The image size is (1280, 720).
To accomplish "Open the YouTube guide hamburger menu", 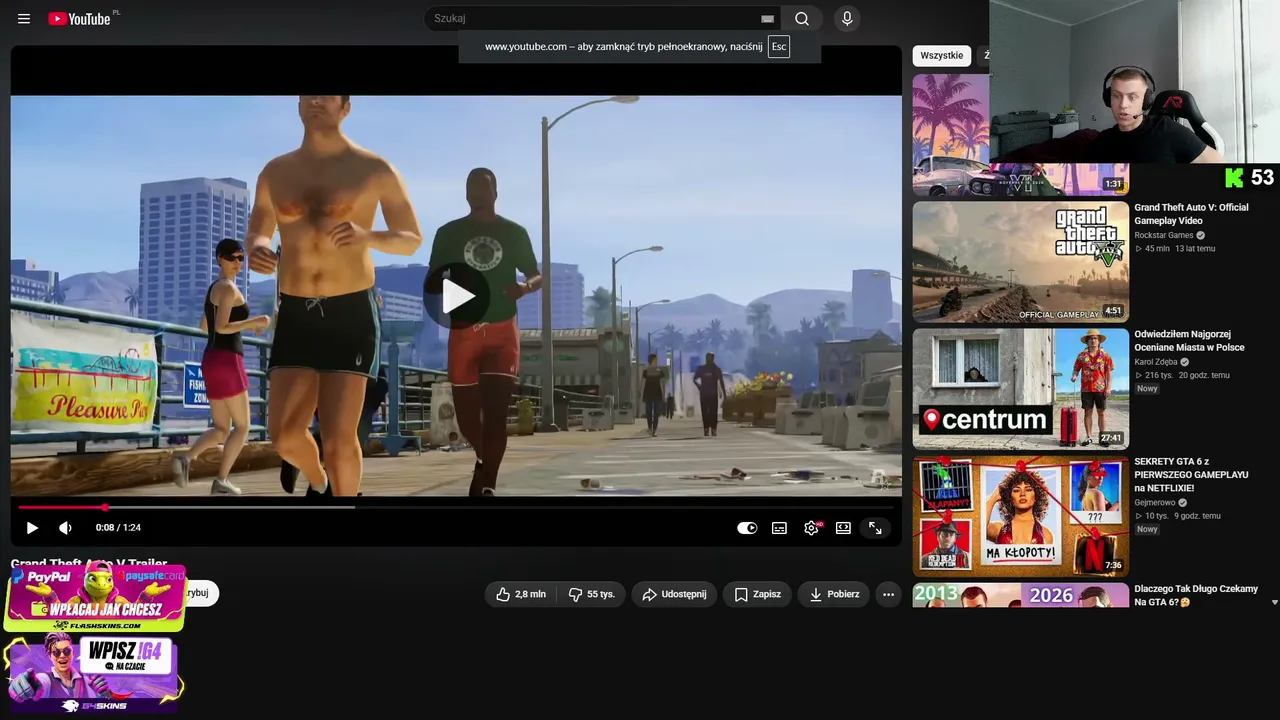I will (24, 19).
